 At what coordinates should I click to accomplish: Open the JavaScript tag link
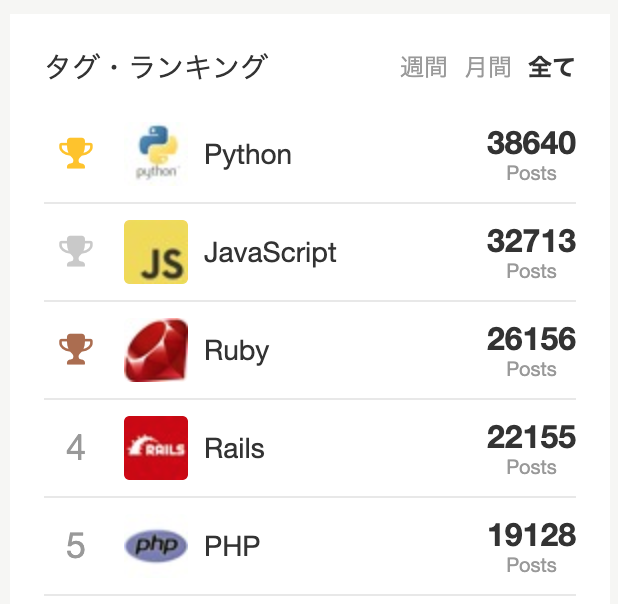click(x=270, y=252)
